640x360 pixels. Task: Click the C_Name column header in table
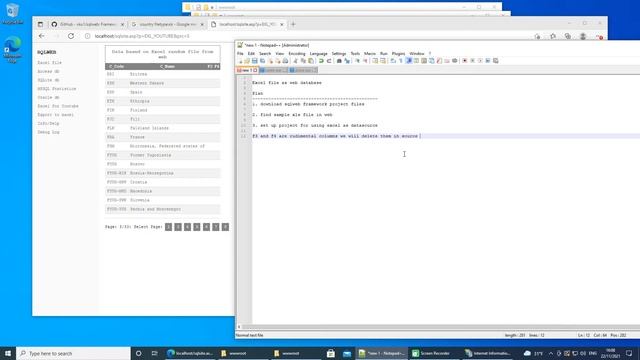pos(167,67)
